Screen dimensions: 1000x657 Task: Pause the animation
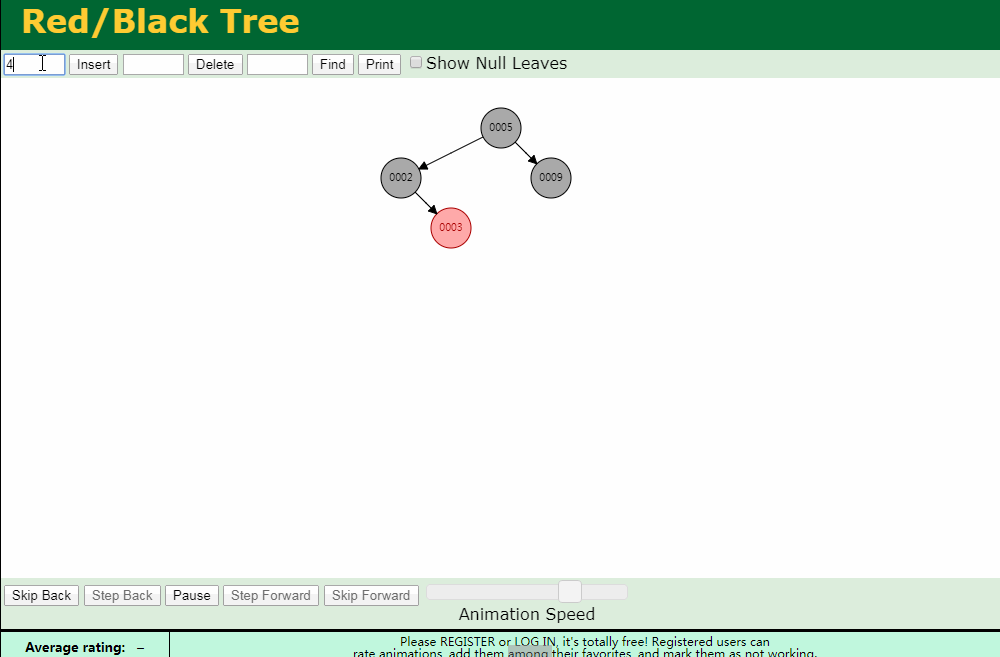tap(191, 595)
